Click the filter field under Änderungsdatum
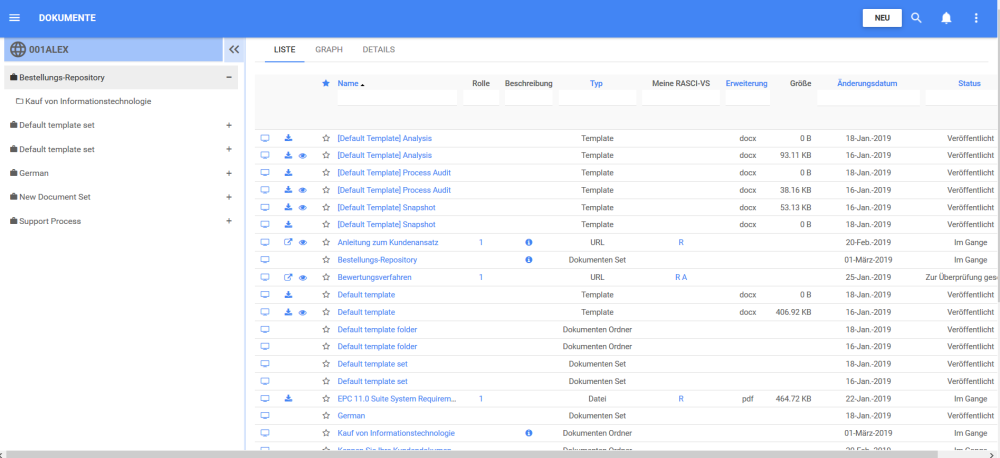The width and height of the screenshot is (1000, 458). [869, 98]
